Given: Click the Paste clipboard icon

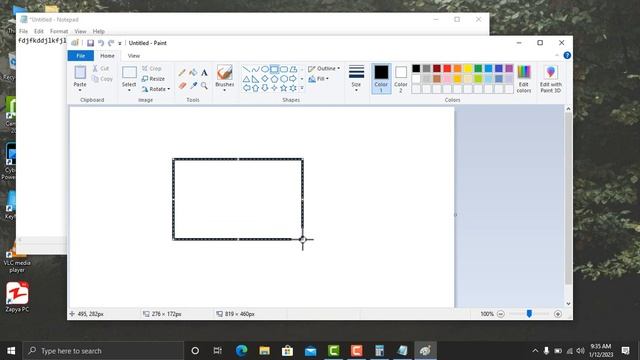Looking at the screenshot, I should [x=80, y=72].
